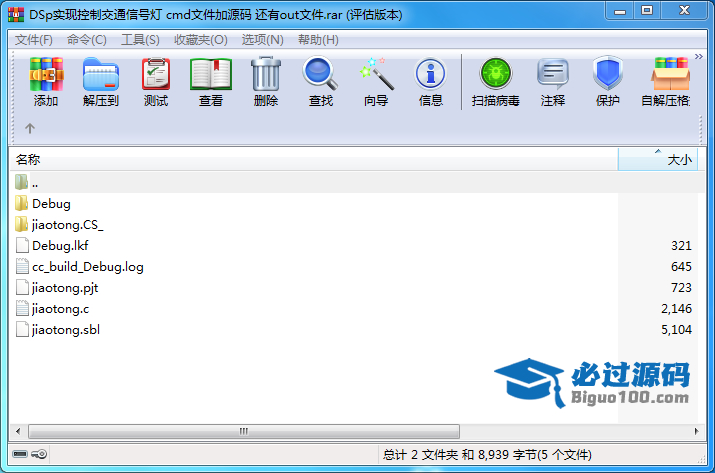Expand the toolbar overflow chevron

[699, 57]
